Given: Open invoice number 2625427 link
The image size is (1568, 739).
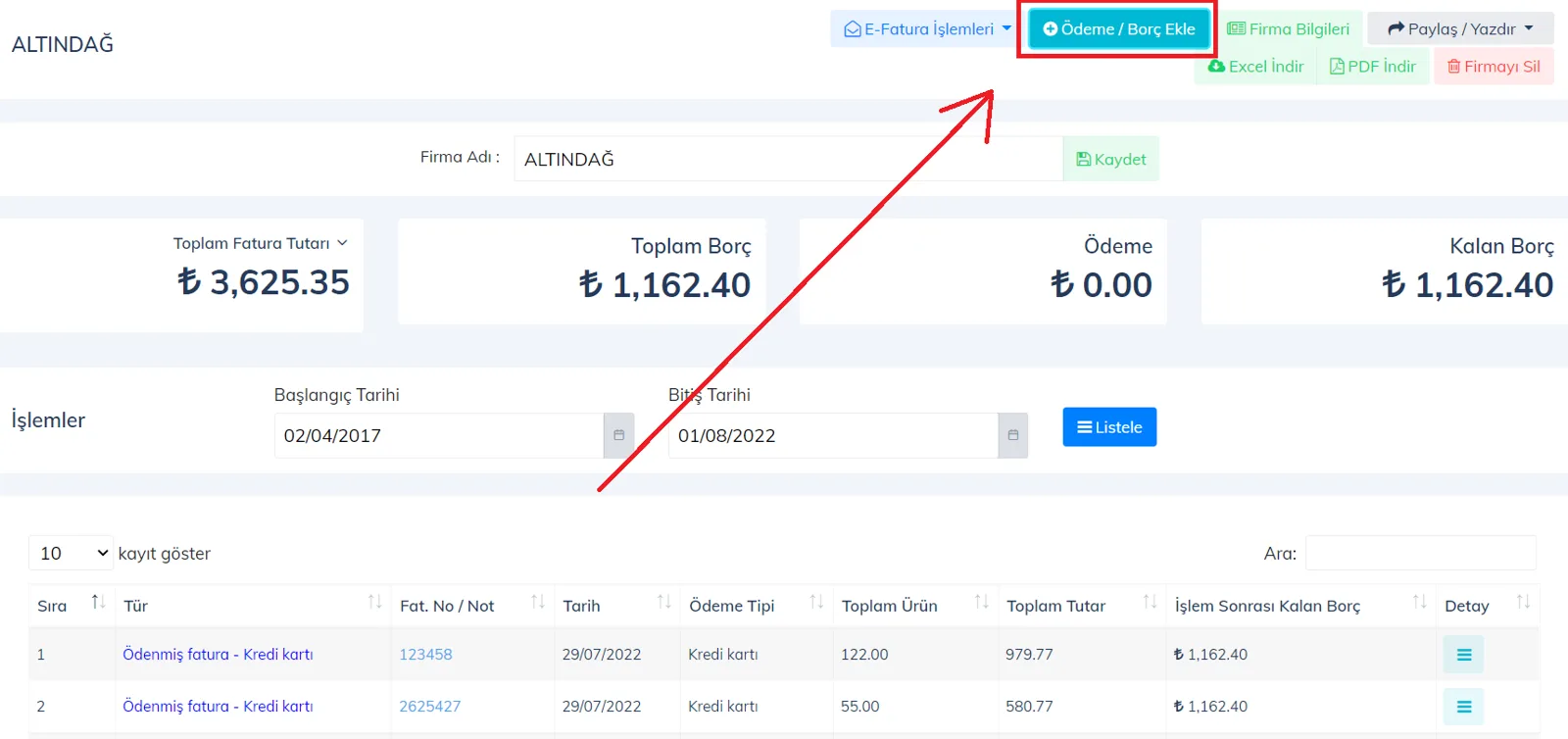Looking at the screenshot, I should [429, 707].
